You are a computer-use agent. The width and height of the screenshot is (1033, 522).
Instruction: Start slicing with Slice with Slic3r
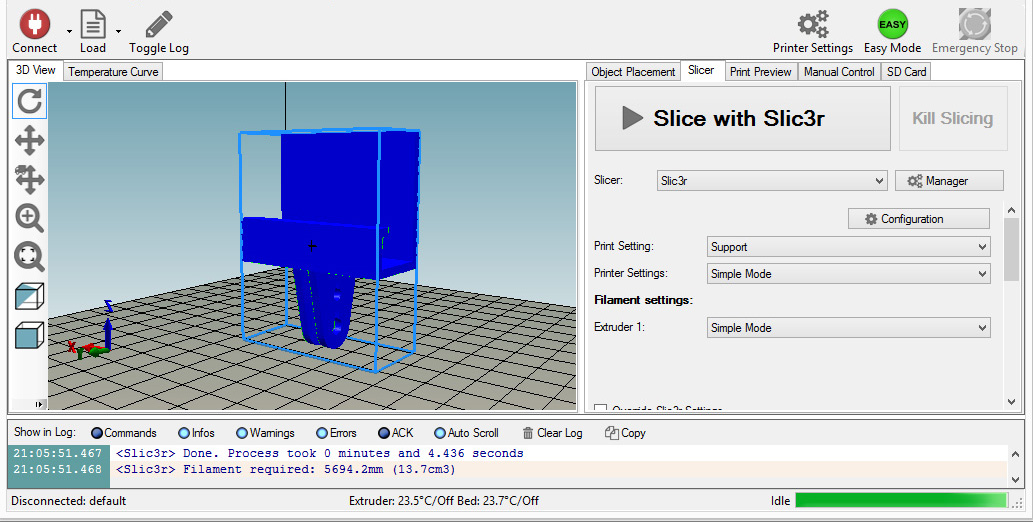point(742,119)
